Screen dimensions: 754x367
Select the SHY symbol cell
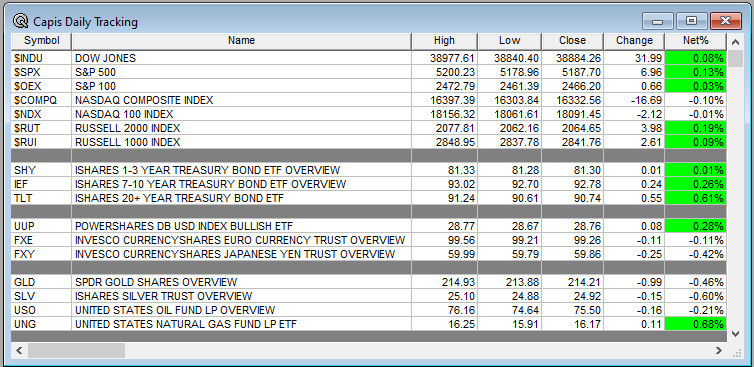(x=41, y=170)
